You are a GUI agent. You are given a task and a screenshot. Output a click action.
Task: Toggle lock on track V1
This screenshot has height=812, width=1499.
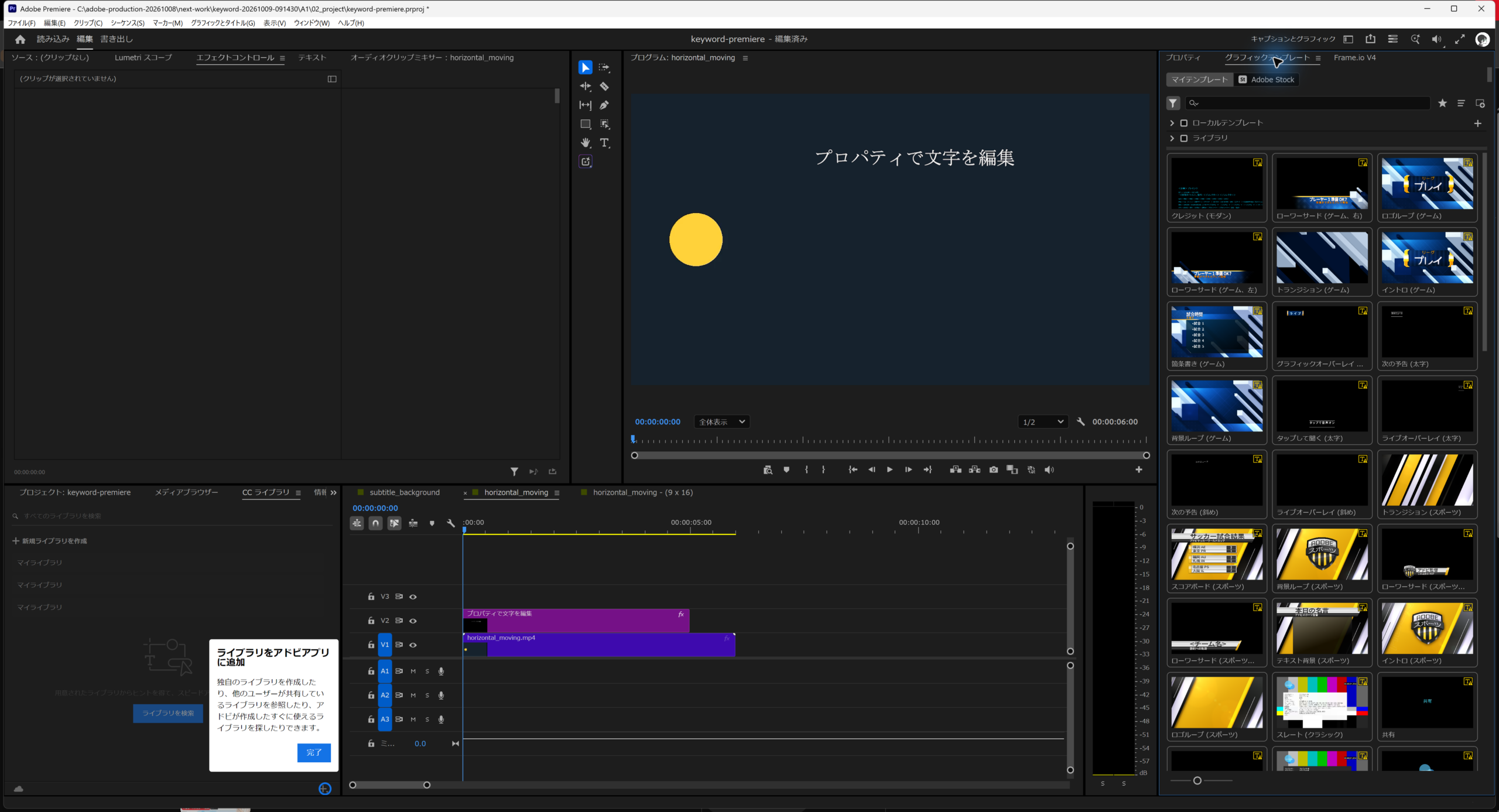tap(371, 645)
